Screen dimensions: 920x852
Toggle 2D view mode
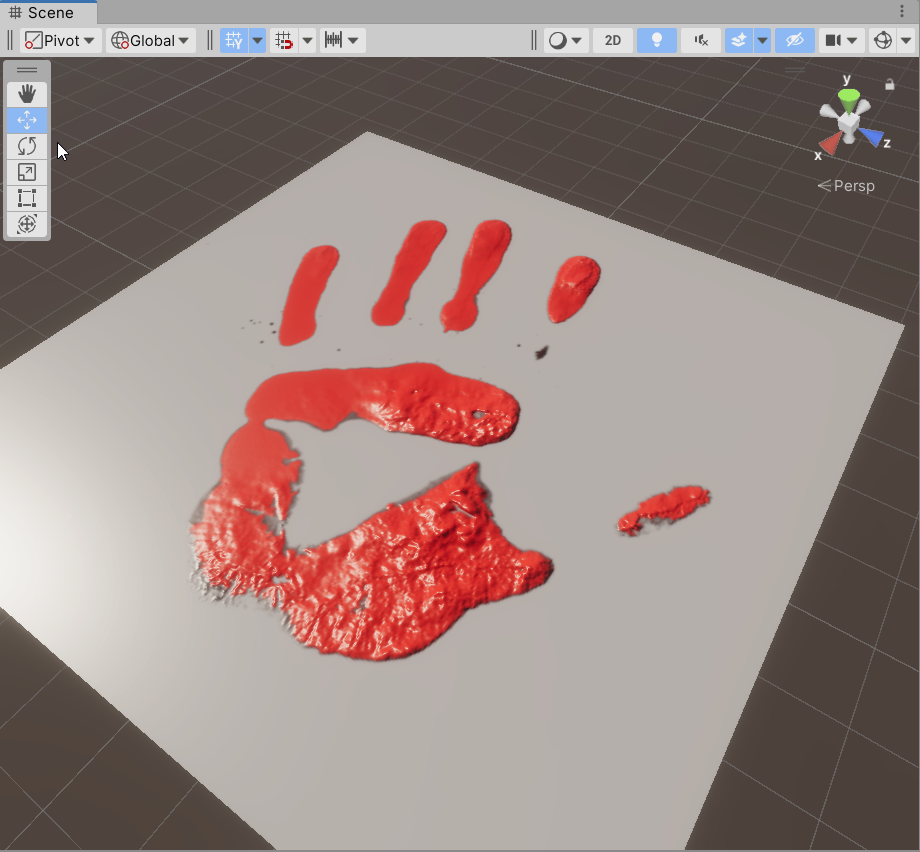(613, 40)
